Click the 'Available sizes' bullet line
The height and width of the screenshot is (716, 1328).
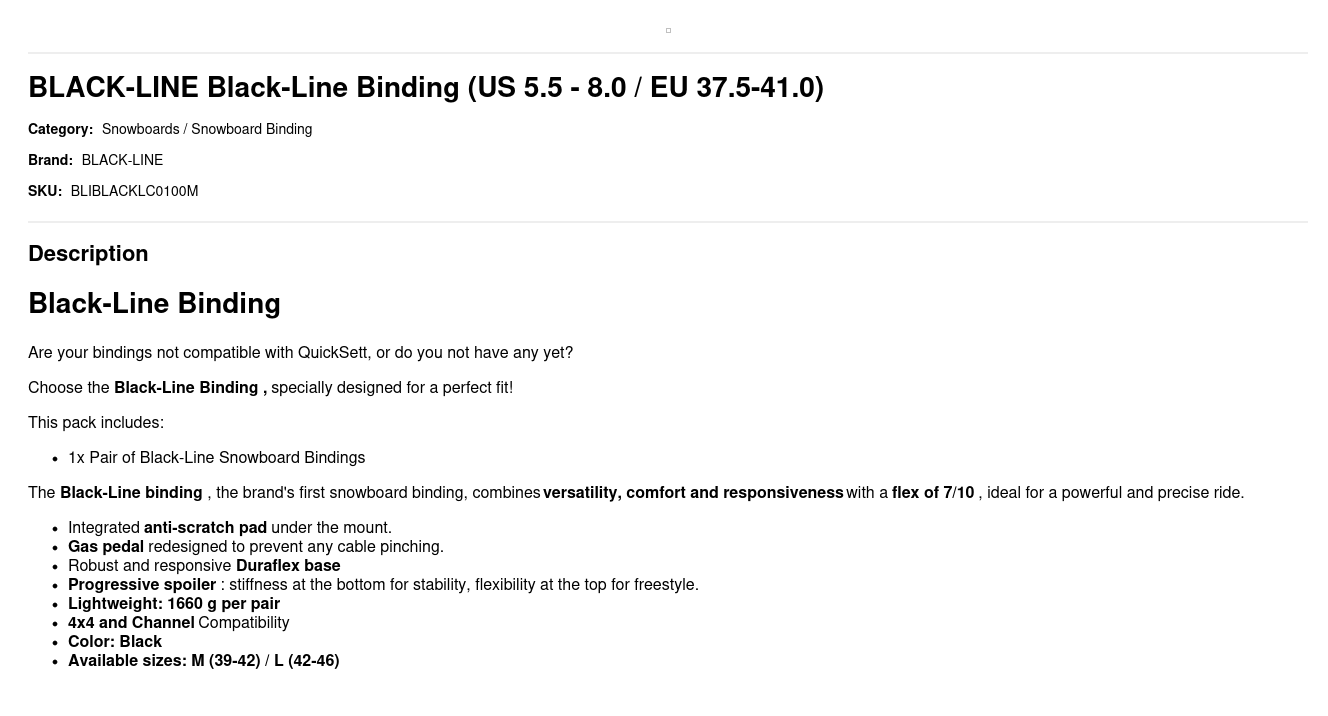click(x=204, y=661)
